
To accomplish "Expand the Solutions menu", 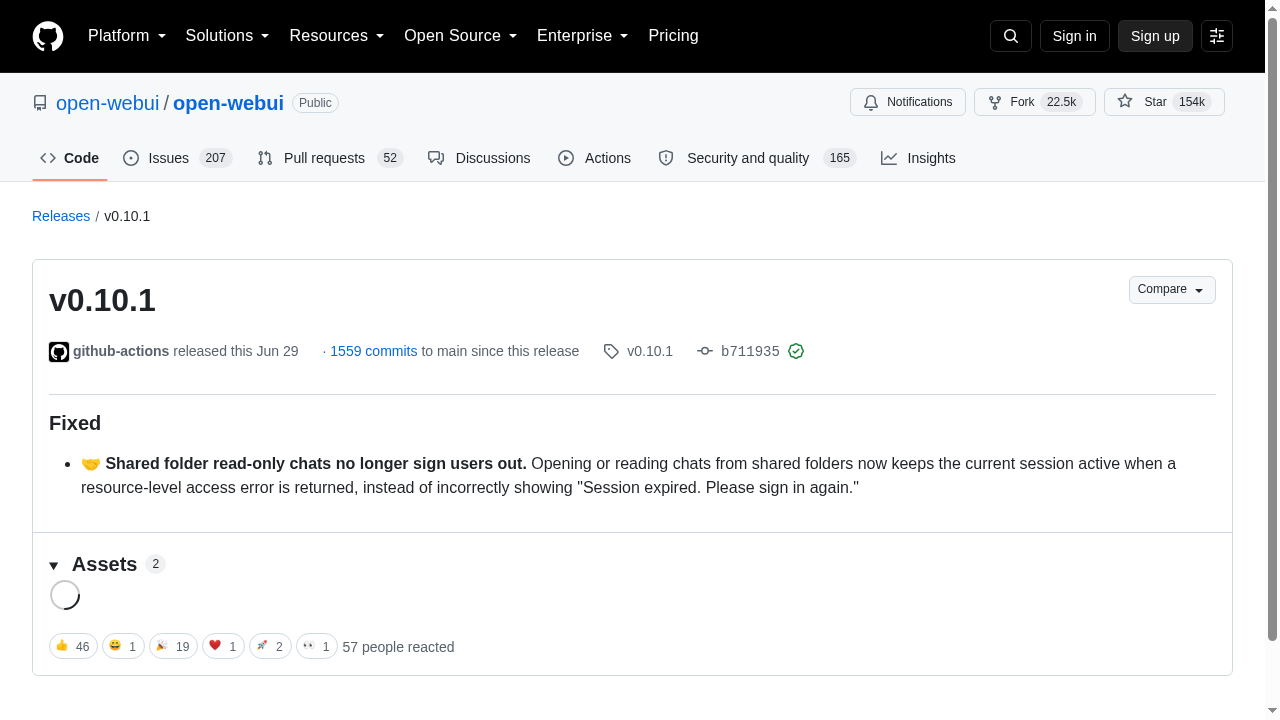I will coord(228,36).
